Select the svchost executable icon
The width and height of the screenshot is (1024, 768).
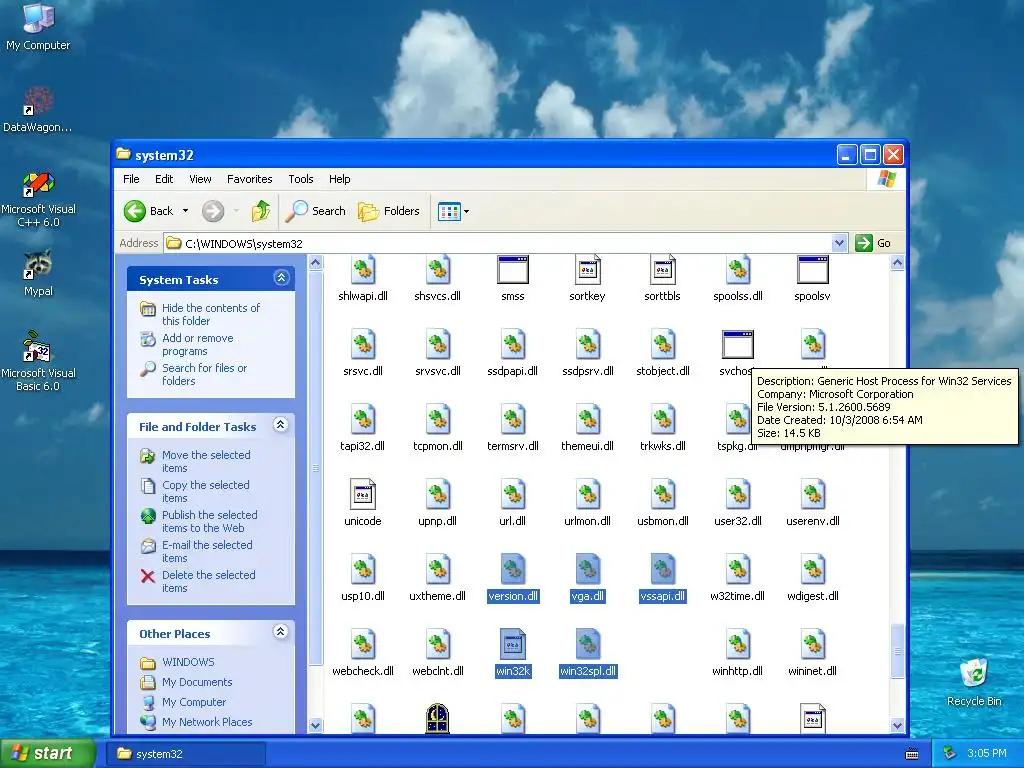tap(738, 345)
